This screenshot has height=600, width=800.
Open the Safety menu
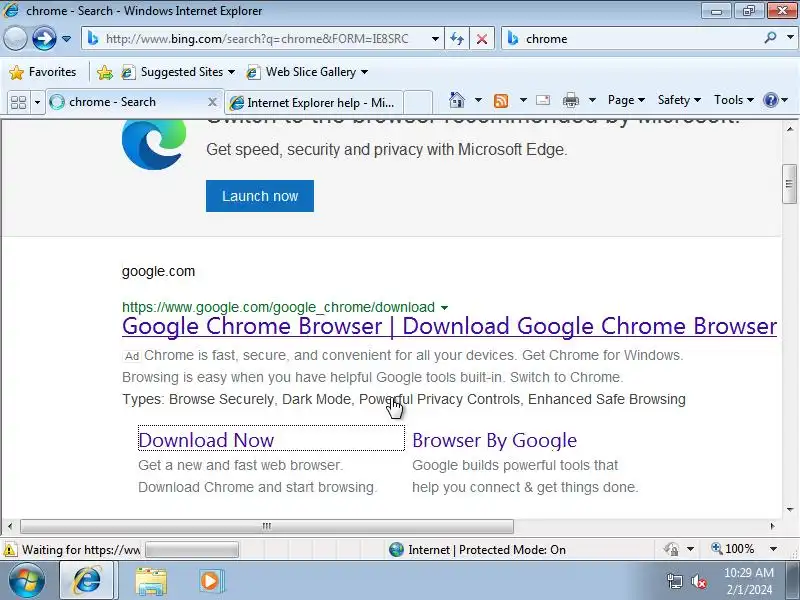[679, 100]
